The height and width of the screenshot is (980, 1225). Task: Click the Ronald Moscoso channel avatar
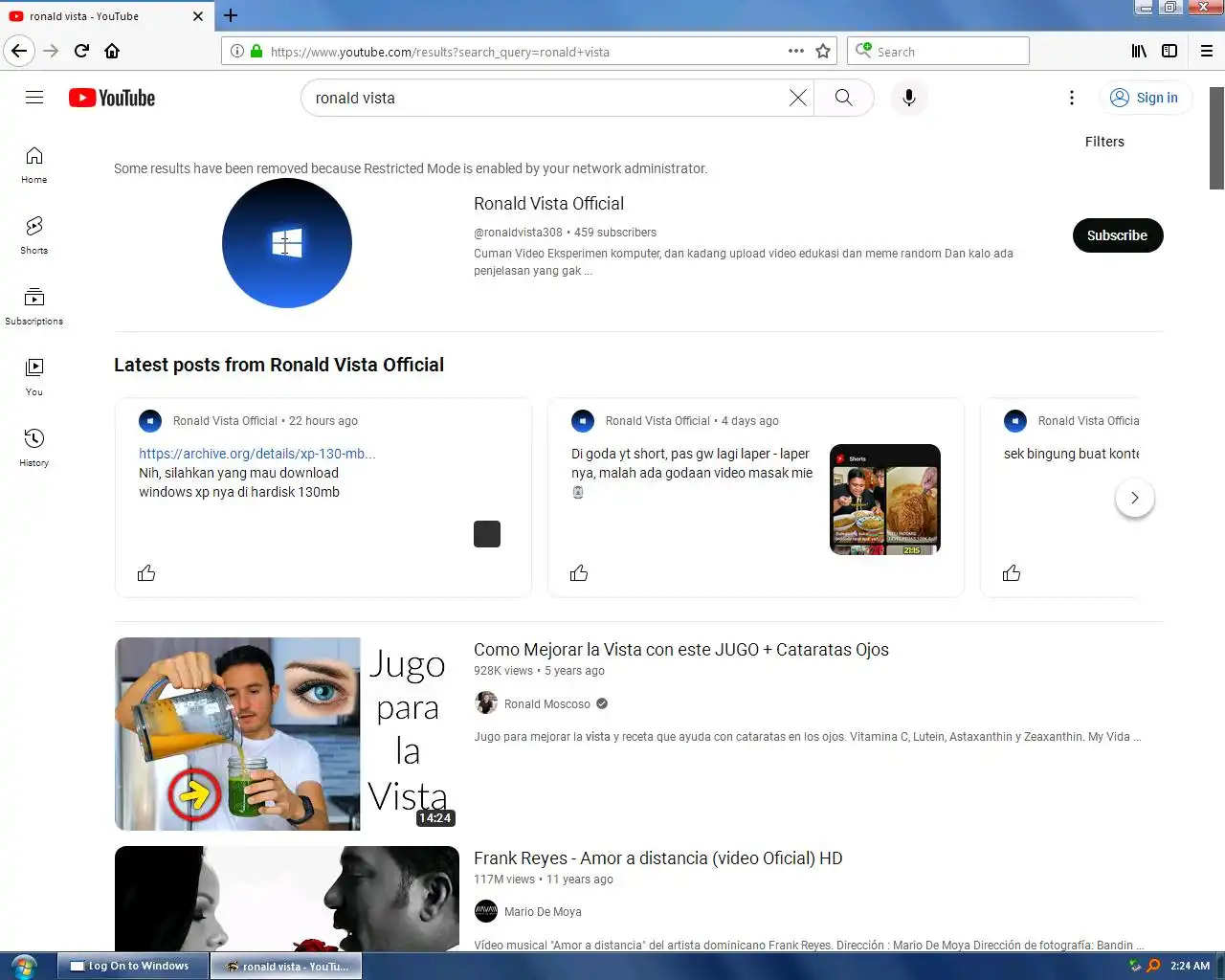click(x=486, y=703)
